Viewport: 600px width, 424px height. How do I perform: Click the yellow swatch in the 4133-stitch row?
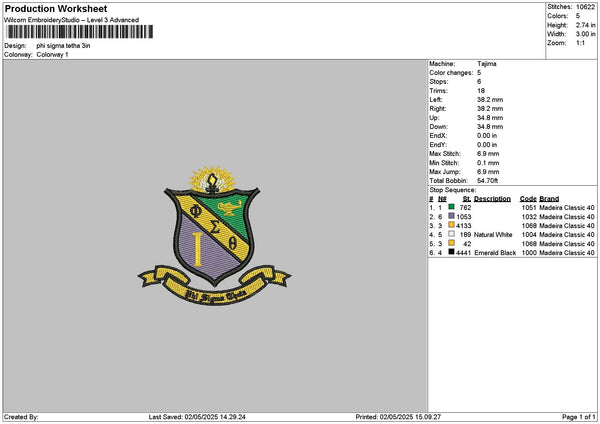(452, 225)
